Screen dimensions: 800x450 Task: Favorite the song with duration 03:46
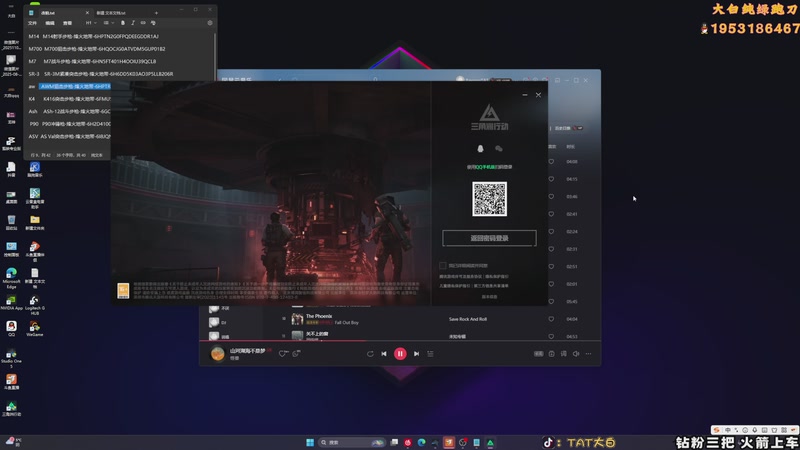(x=551, y=196)
